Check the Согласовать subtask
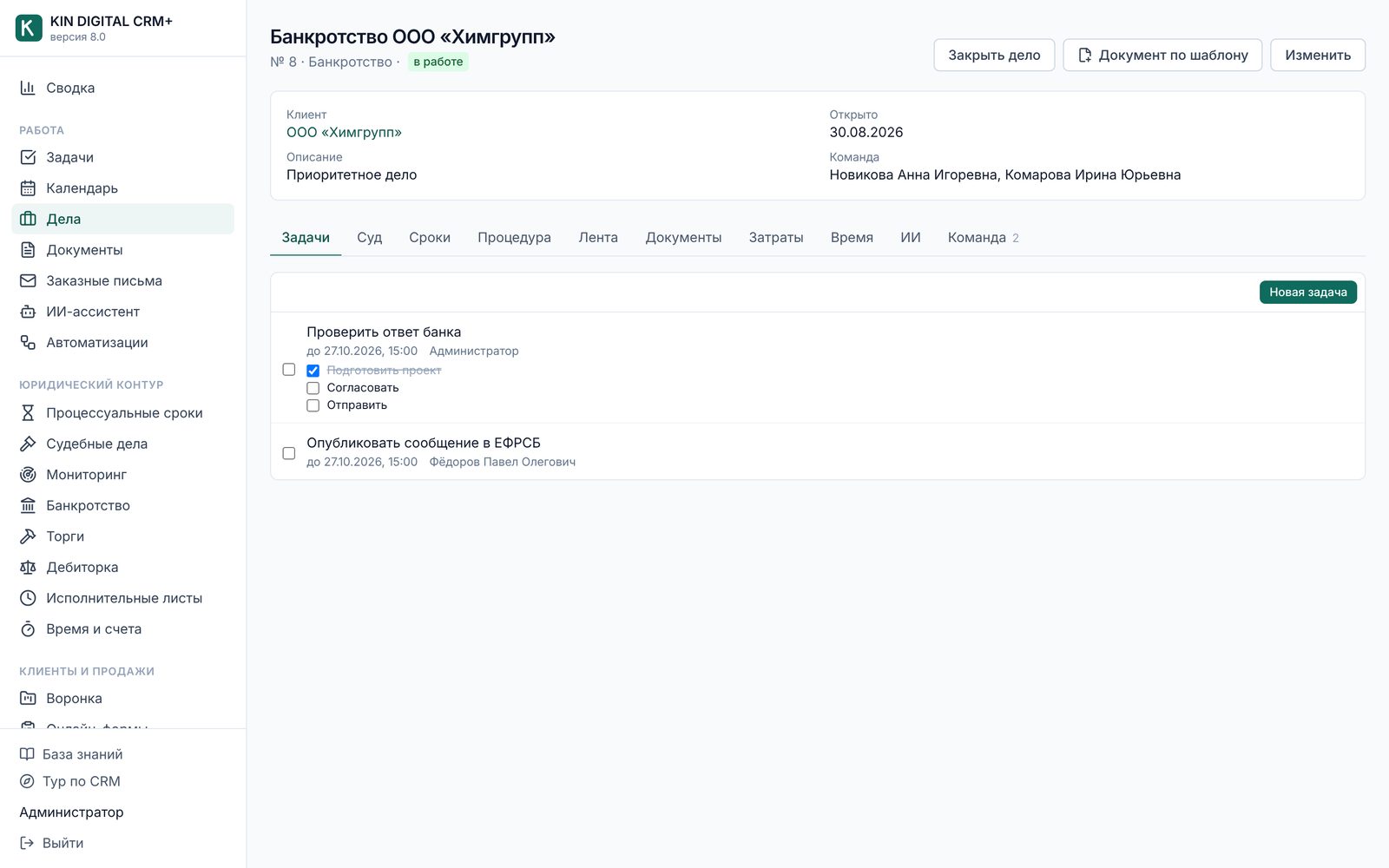 tap(313, 388)
